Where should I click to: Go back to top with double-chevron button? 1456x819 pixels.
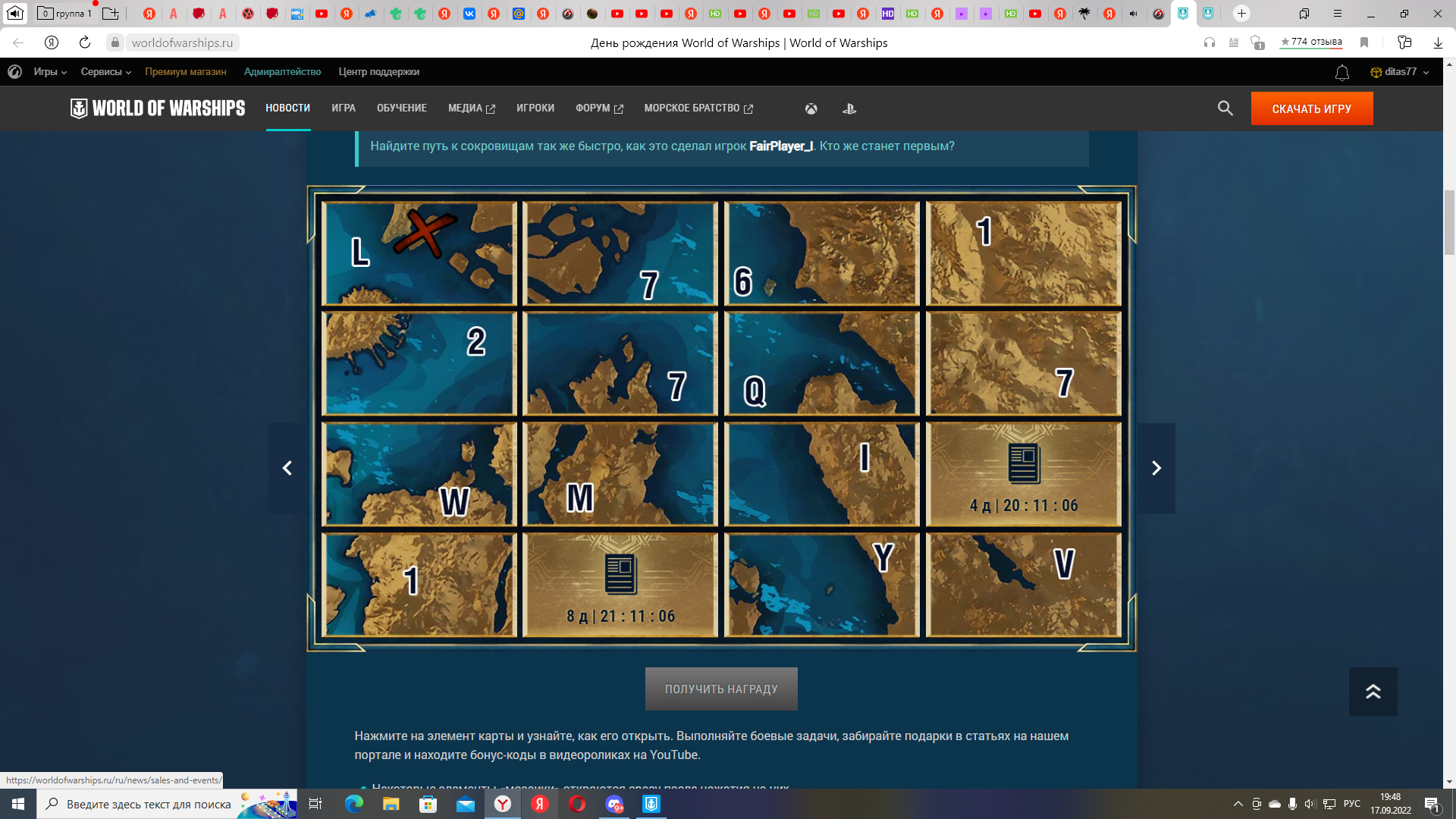click(x=1373, y=691)
